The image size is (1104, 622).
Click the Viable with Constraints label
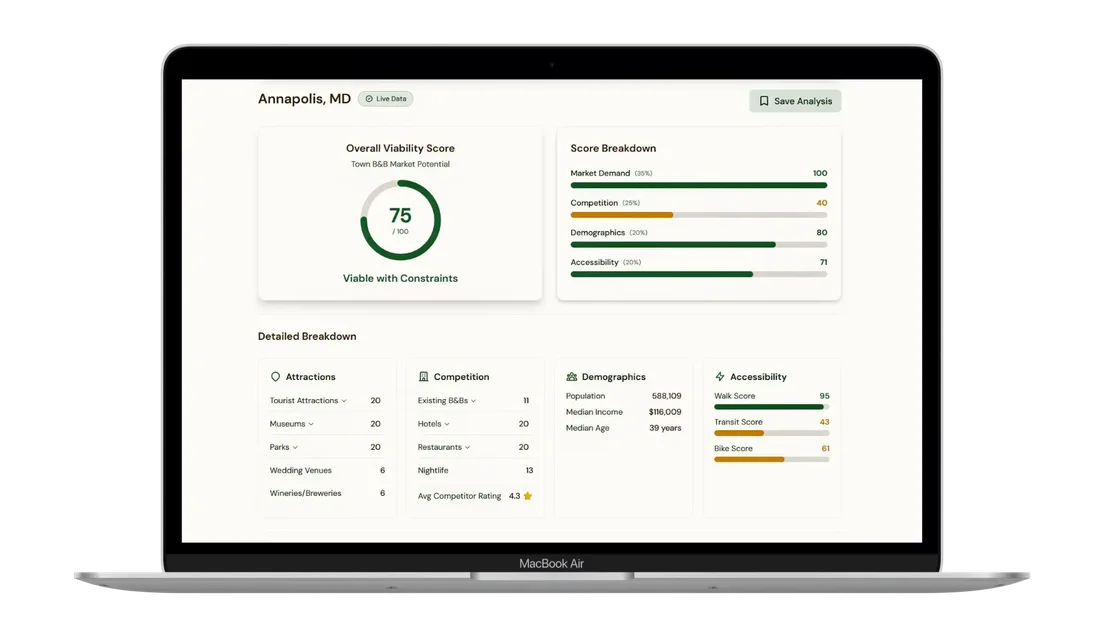tap(400, 278)
